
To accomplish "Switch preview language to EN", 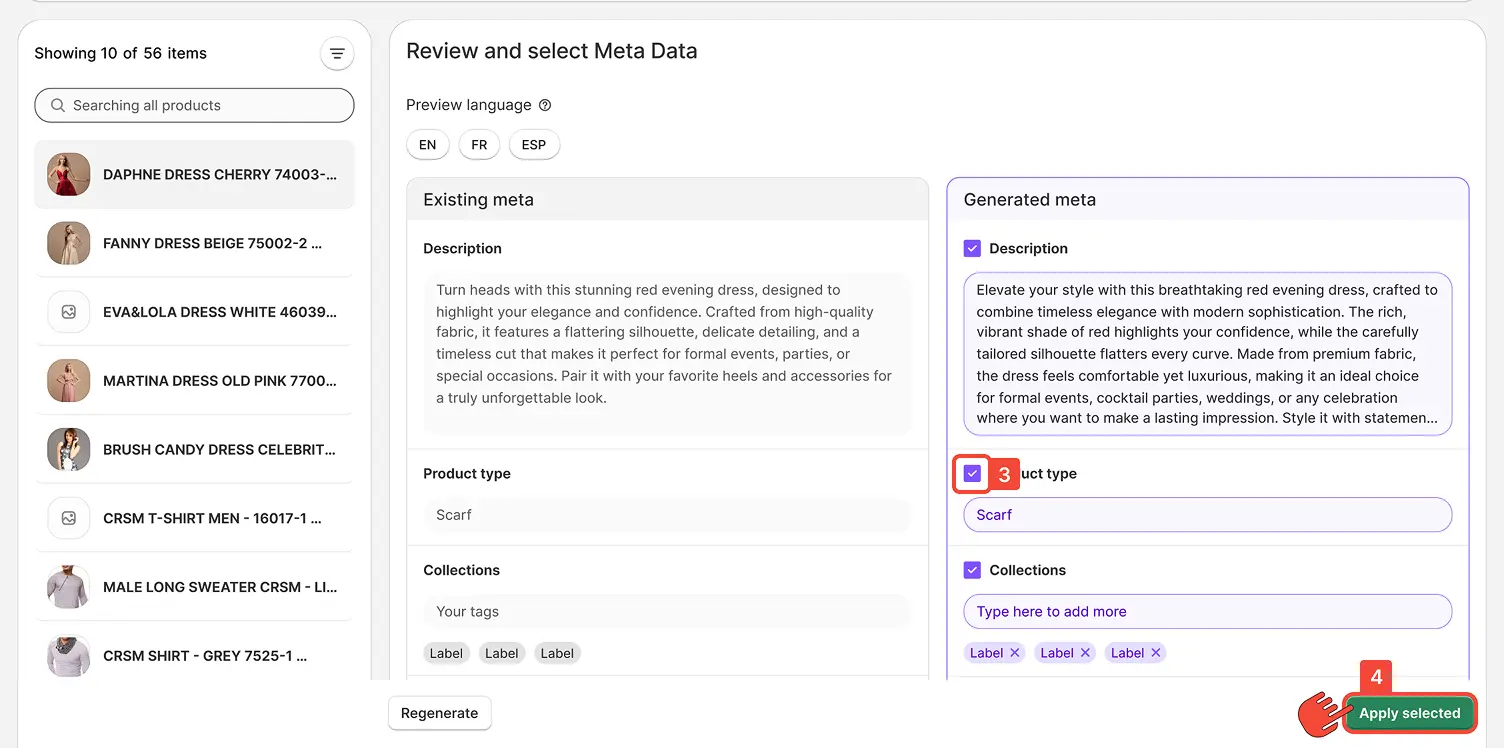I will tap(427, 145).
